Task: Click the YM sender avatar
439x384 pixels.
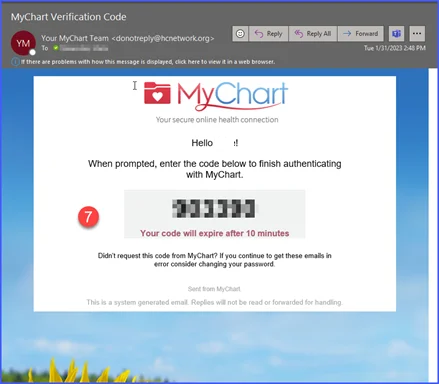Action: pos(23,43)
